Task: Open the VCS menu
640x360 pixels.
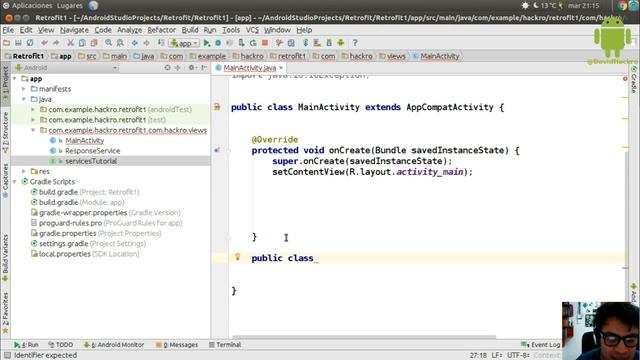Action: pos(252,30)
